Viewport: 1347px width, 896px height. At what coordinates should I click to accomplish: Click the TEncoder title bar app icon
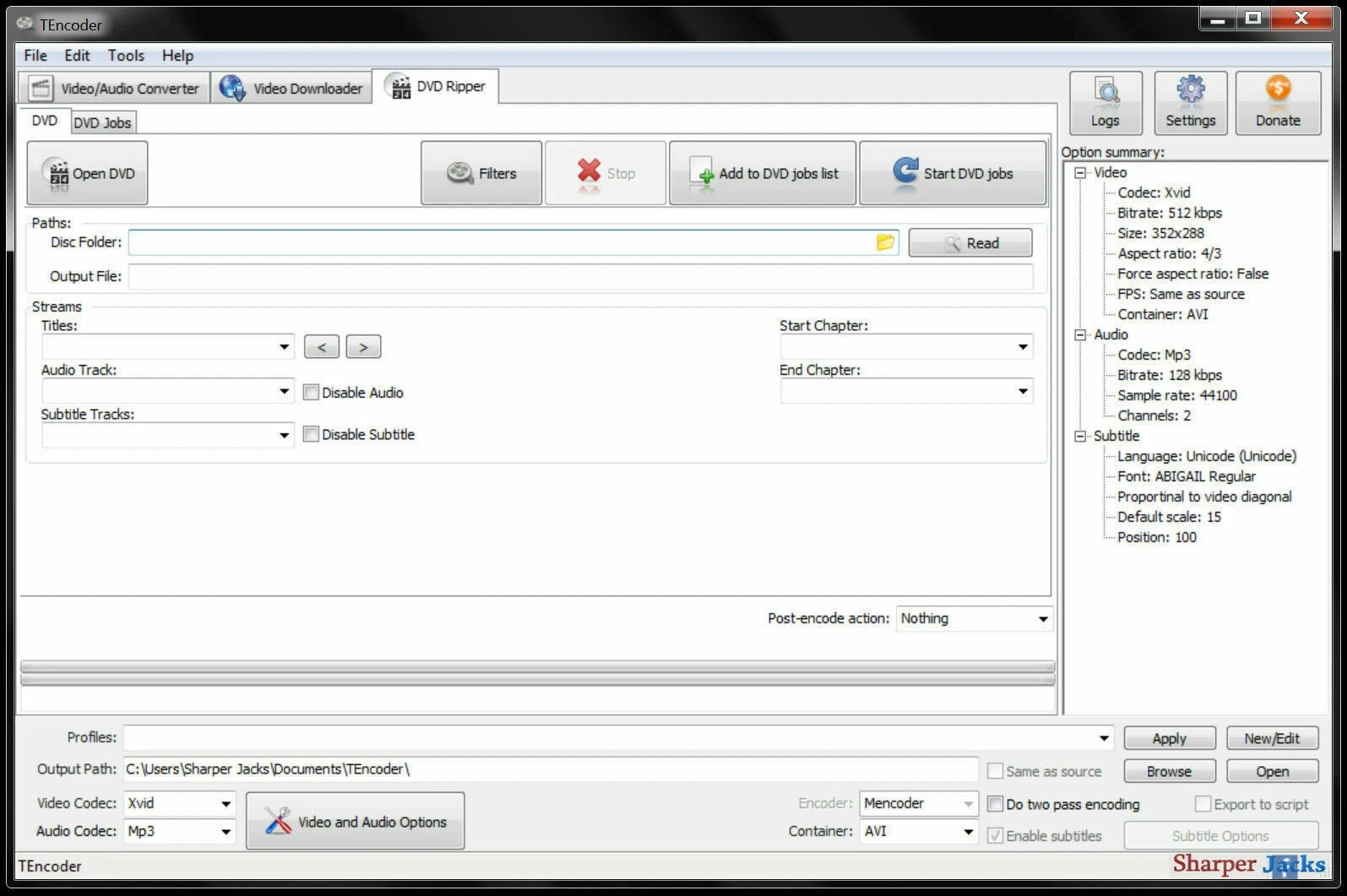point(25,24)
